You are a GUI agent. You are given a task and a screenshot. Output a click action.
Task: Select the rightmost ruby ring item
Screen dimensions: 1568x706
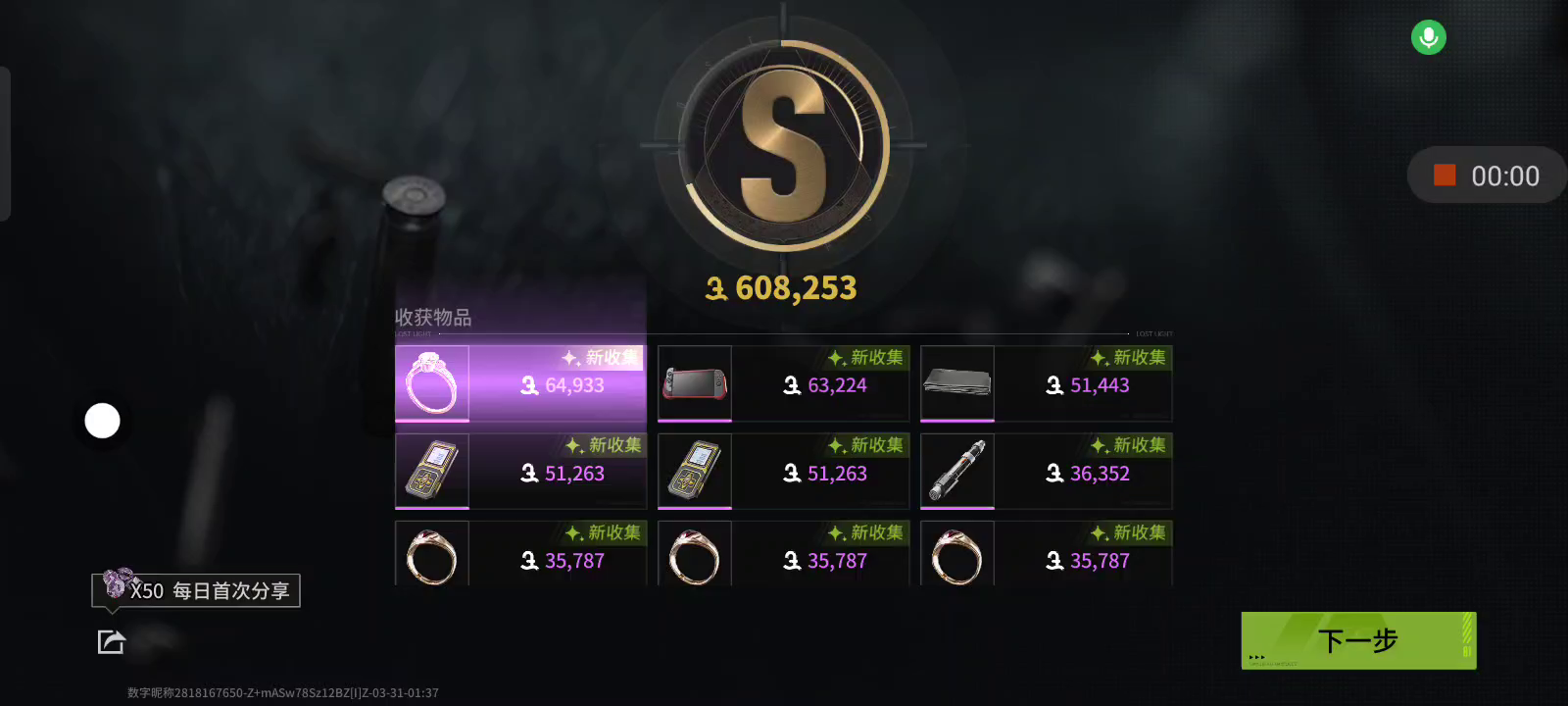1046,554
